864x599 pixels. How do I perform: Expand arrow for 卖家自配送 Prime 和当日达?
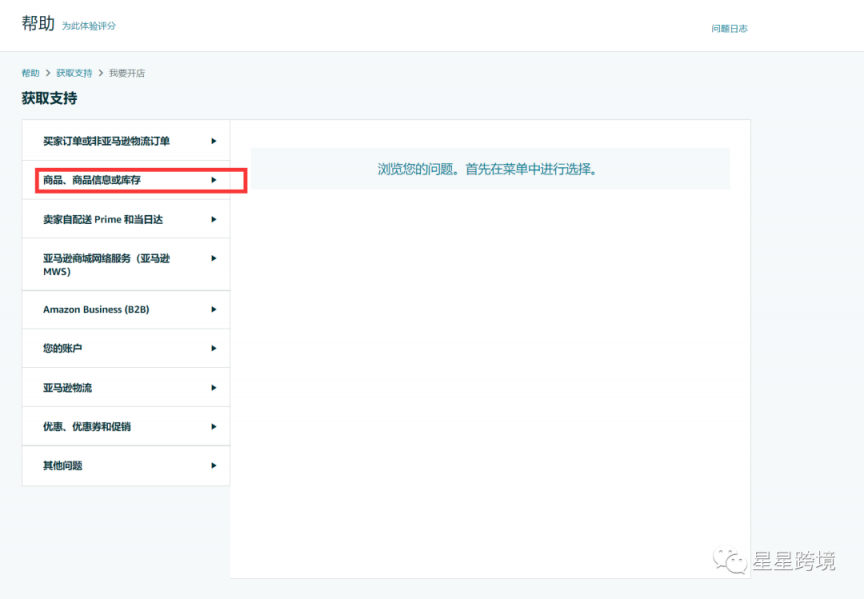pyautogui.click(x=214, y=219)
